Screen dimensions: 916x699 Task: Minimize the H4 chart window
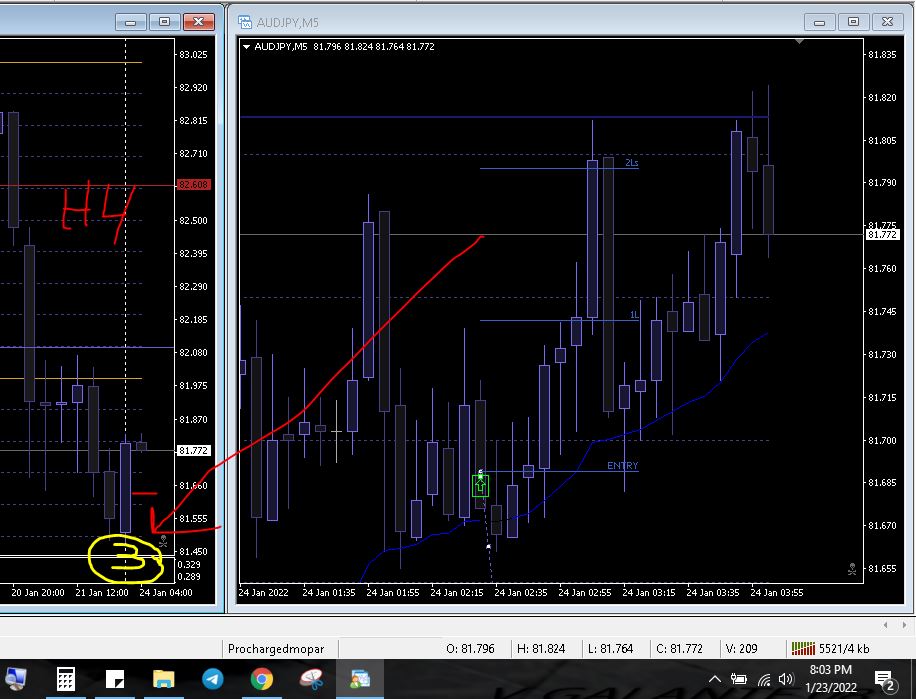[131, 22]
